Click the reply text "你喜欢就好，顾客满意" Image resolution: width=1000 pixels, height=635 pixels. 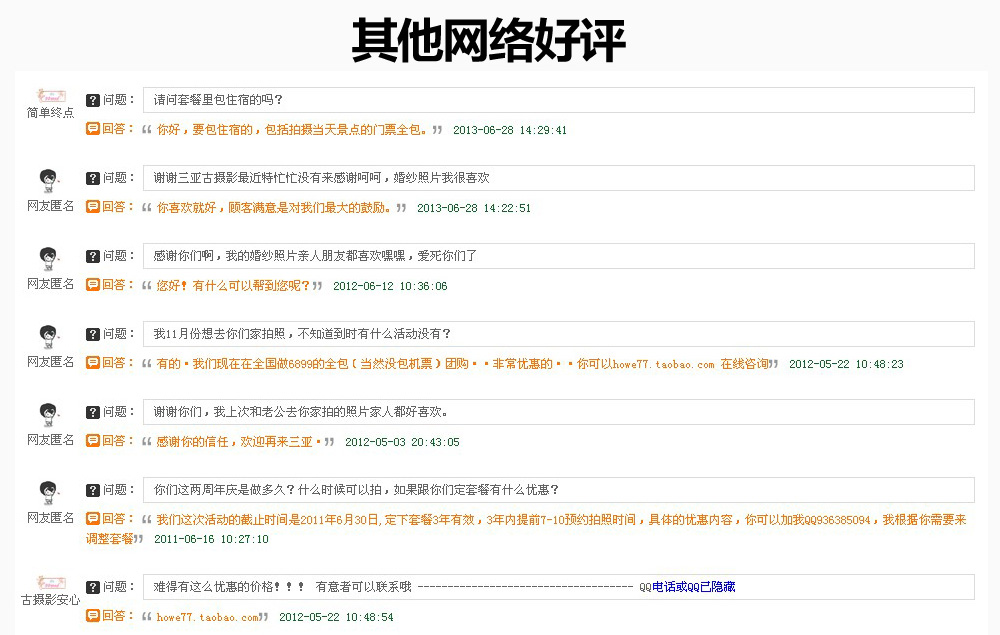pos(274,208)
